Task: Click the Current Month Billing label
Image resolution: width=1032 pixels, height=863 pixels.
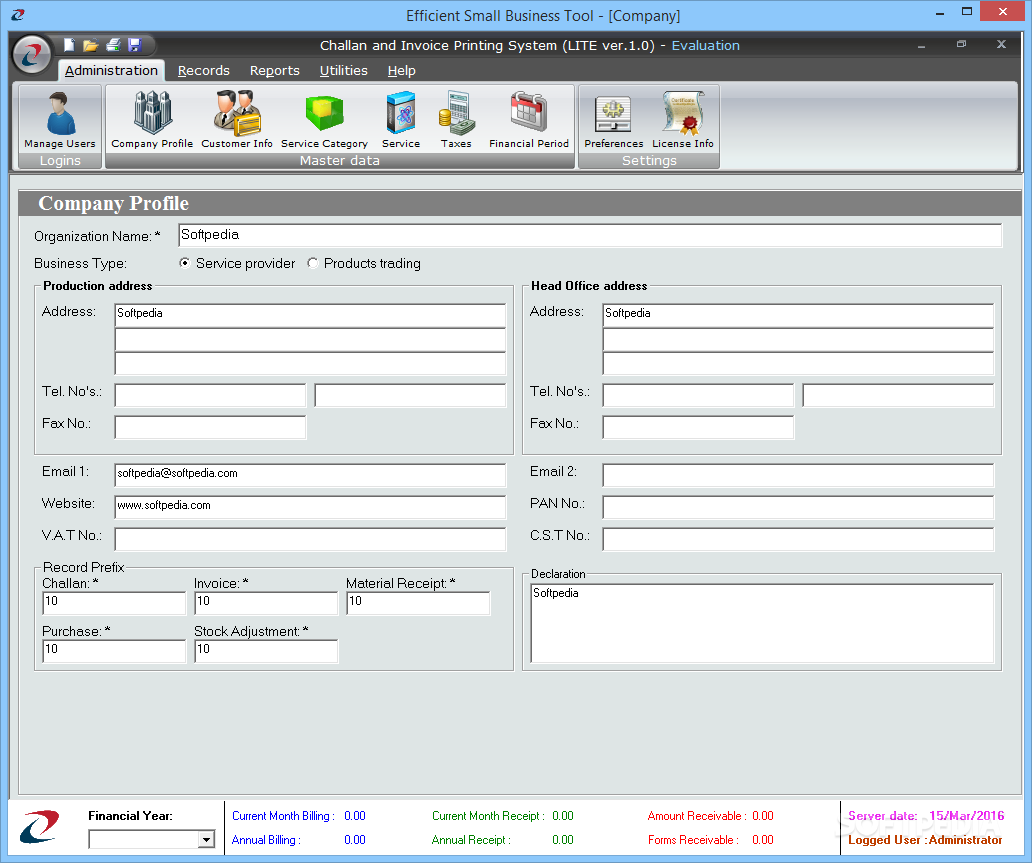Action: pyautogui.click(x=283, y=816)
